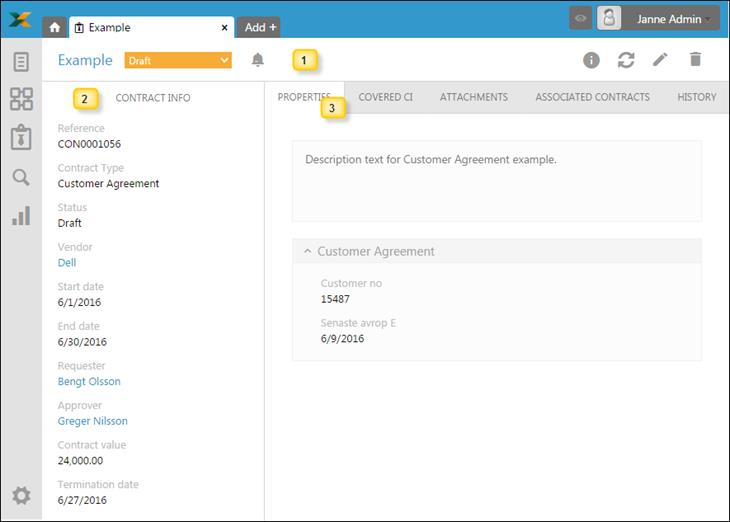The width and height of the screenshot is (730, 522).
Task: Click the home tab icon
Action: 55,27
